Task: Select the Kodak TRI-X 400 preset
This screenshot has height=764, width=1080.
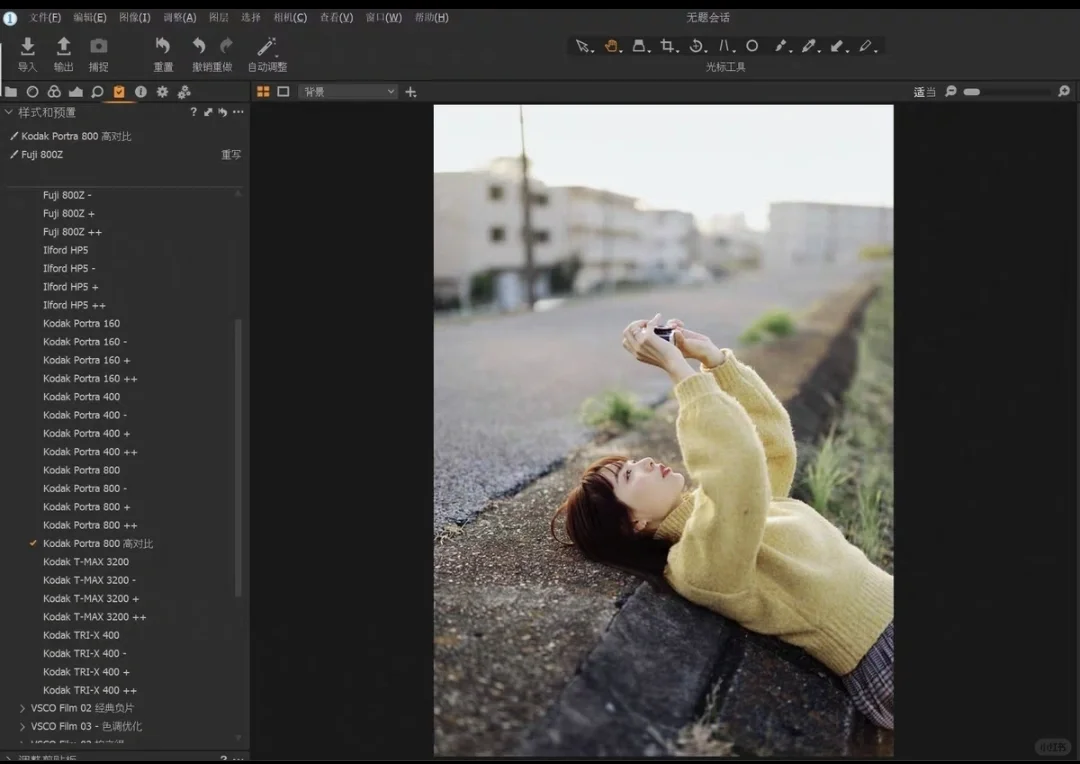Action: click(x=82, y=634)
